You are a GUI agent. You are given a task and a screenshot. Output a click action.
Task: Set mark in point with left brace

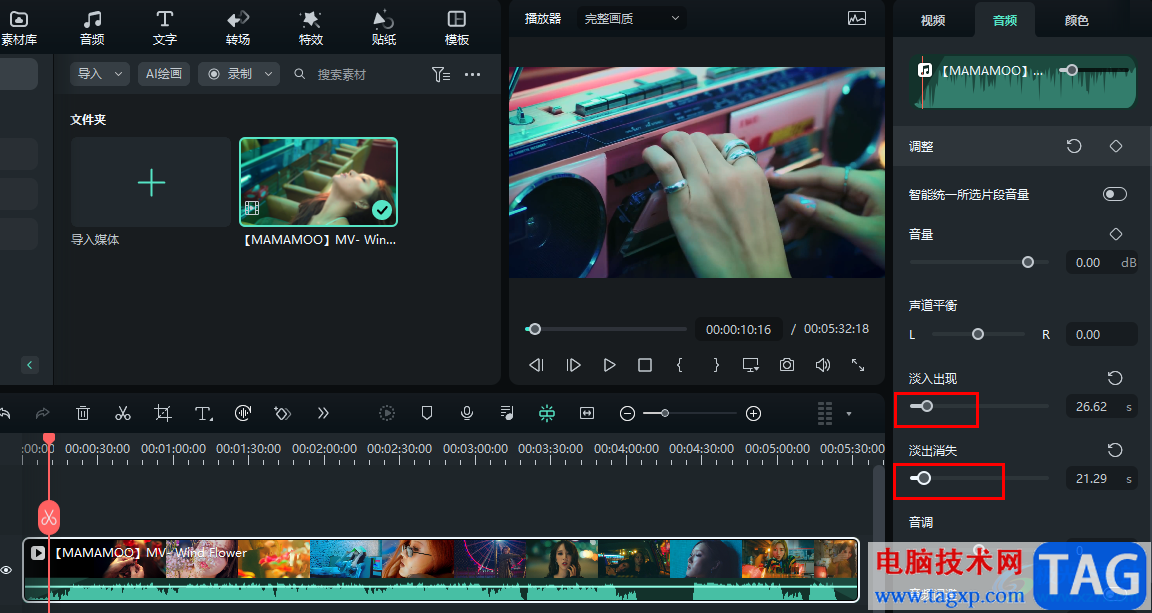tap(680, 365)
